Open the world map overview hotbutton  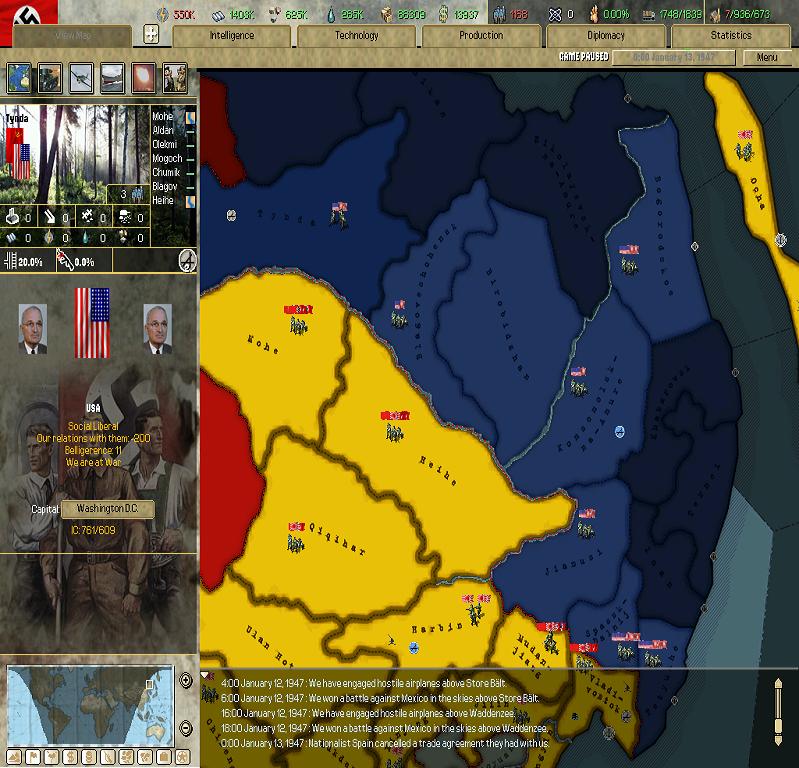(20, 78)
